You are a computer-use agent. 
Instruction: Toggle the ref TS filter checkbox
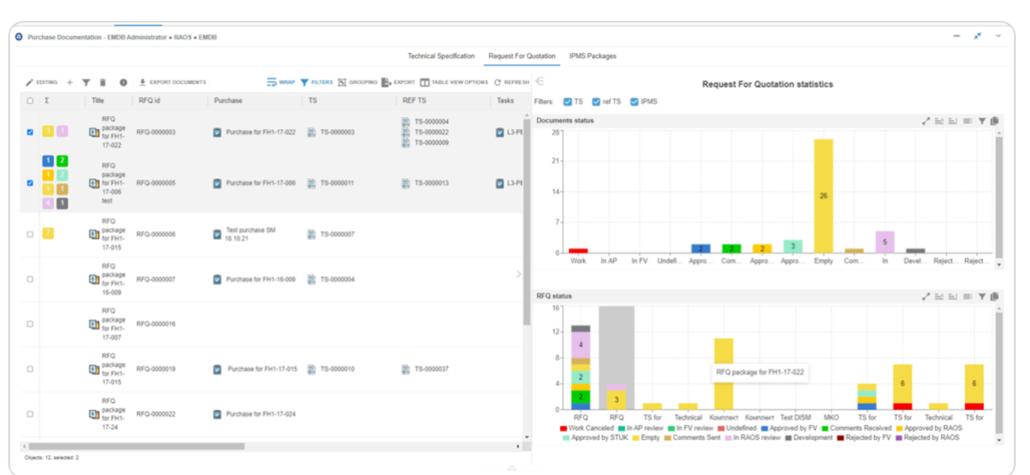pos(595,101)
